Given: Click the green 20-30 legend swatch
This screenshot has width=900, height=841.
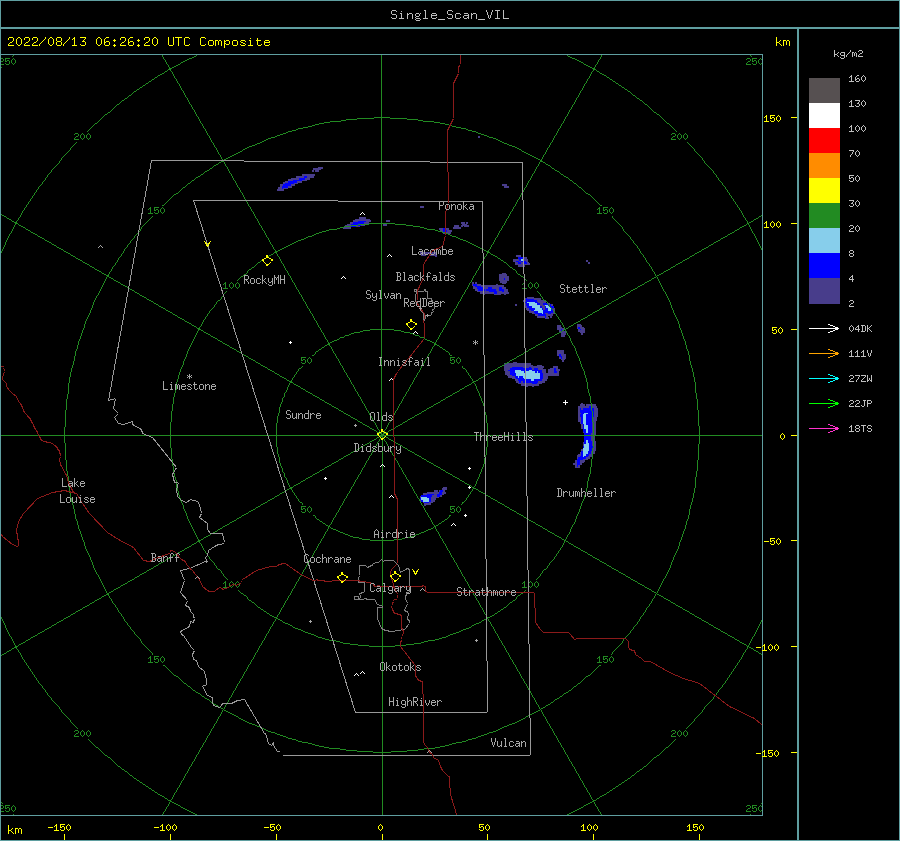Looking at the screenshot, I should (x=824, y=215).
